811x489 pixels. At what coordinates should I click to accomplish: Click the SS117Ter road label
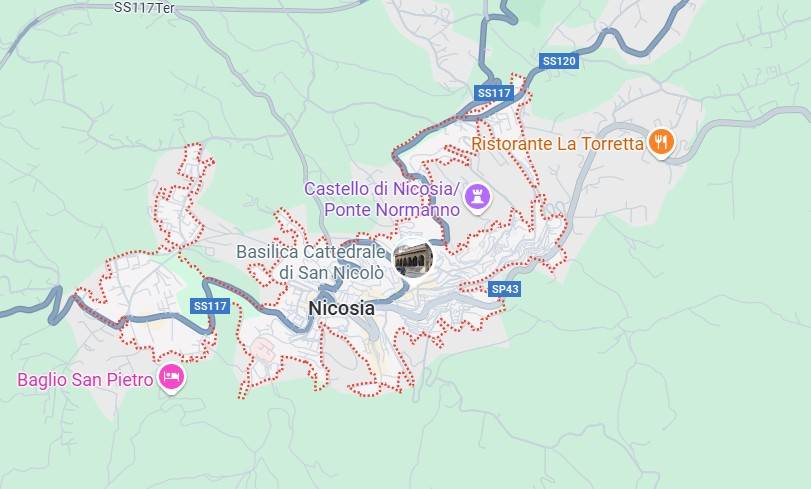pos(144,8)
